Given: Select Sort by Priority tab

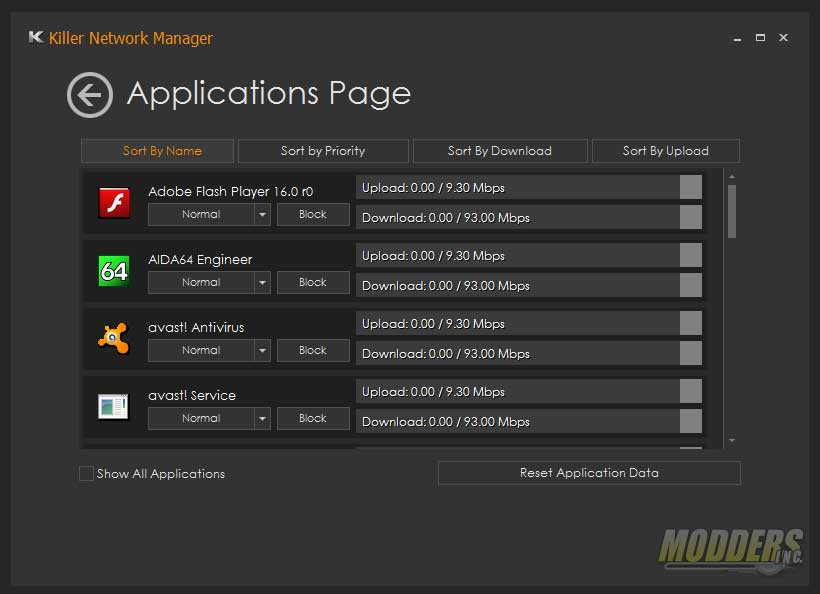Looking at the screenshot, I should click(323, 151).
